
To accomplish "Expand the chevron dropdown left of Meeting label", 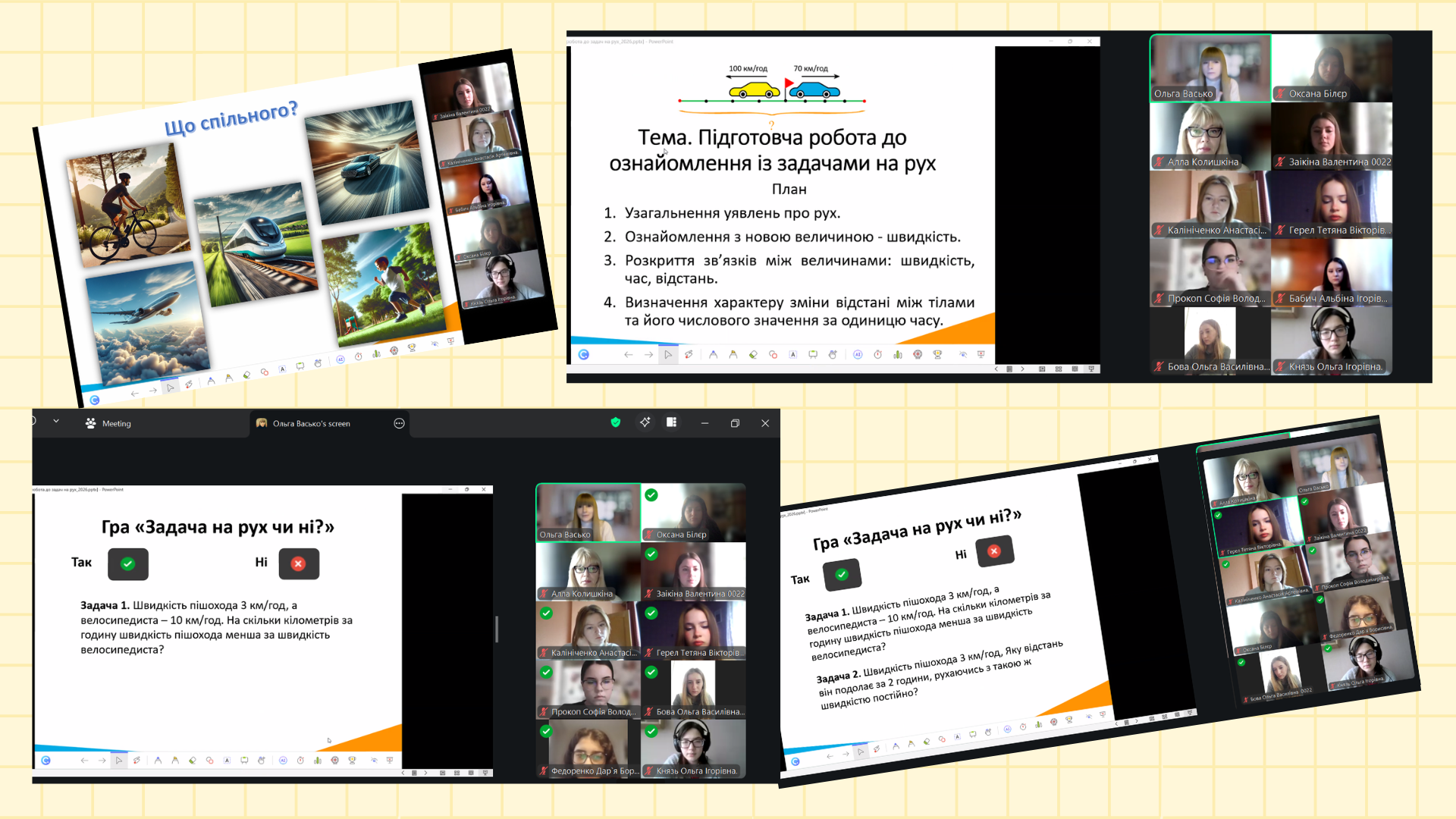I will click(56, 421).
